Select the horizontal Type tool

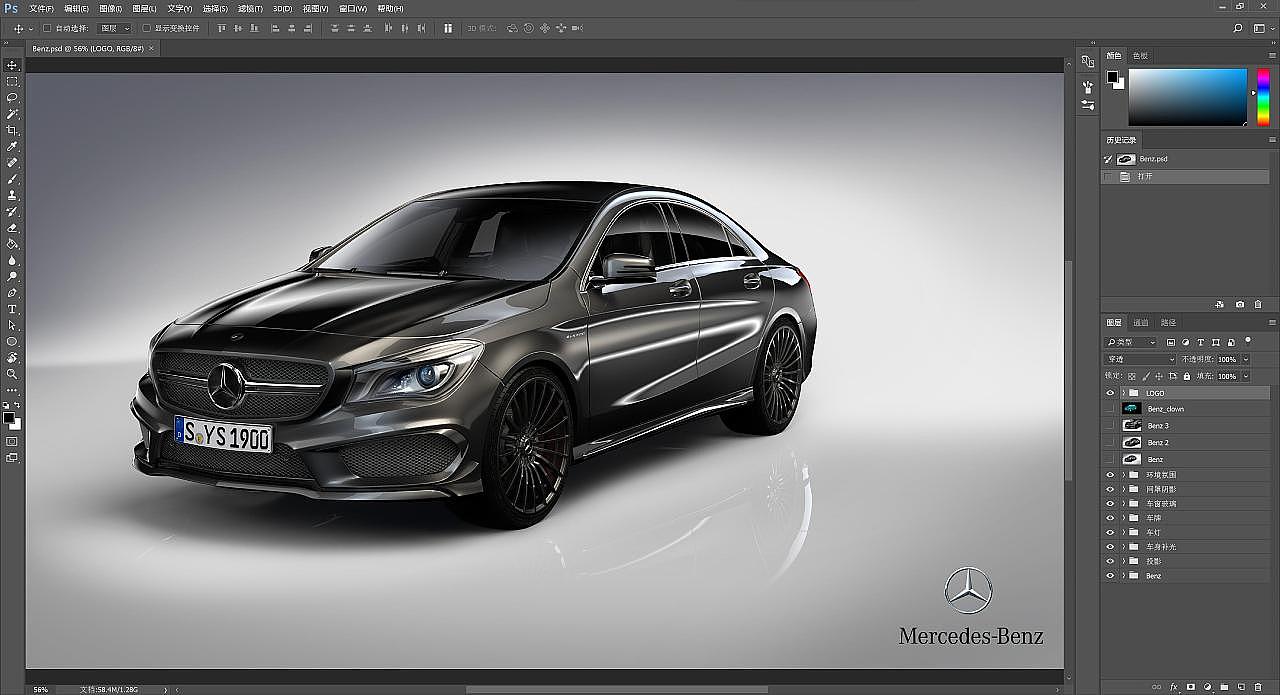12,309
